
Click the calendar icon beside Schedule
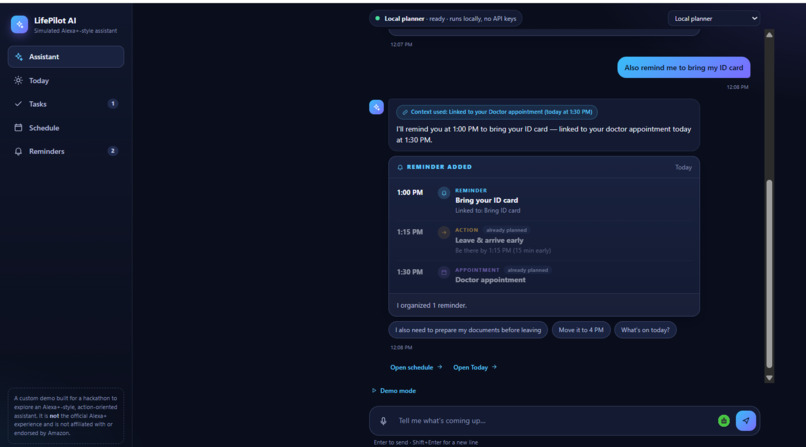pyautogui.click(x=19, y=127)
